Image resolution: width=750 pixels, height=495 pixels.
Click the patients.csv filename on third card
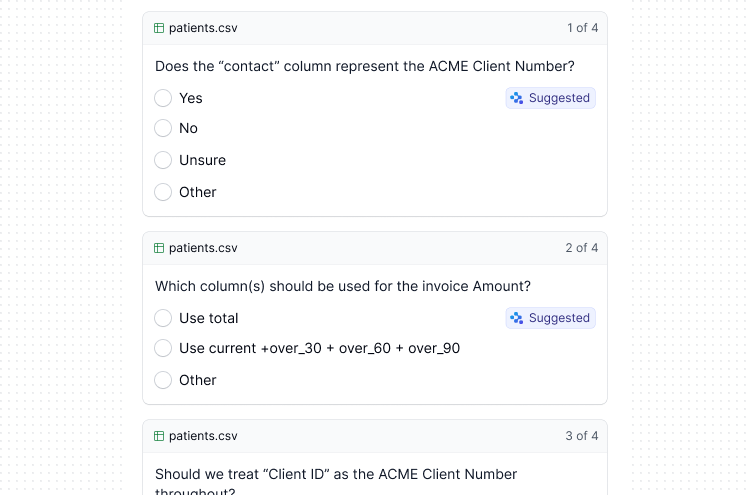[203, 436]
